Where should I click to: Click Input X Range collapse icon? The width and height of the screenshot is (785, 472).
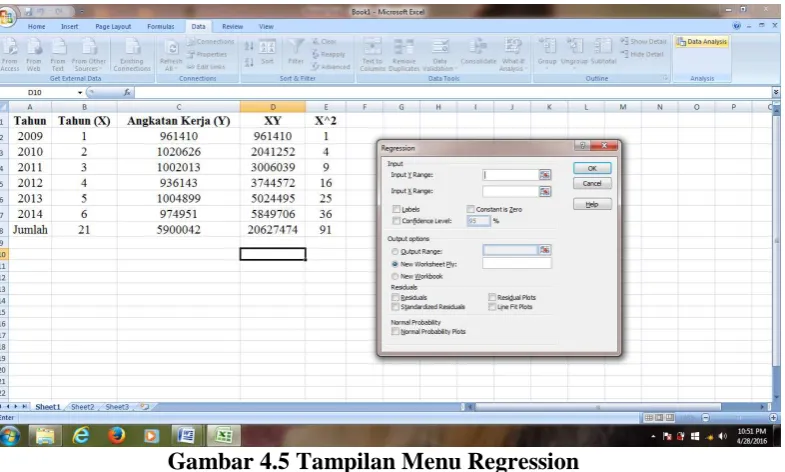coord(545,191)
